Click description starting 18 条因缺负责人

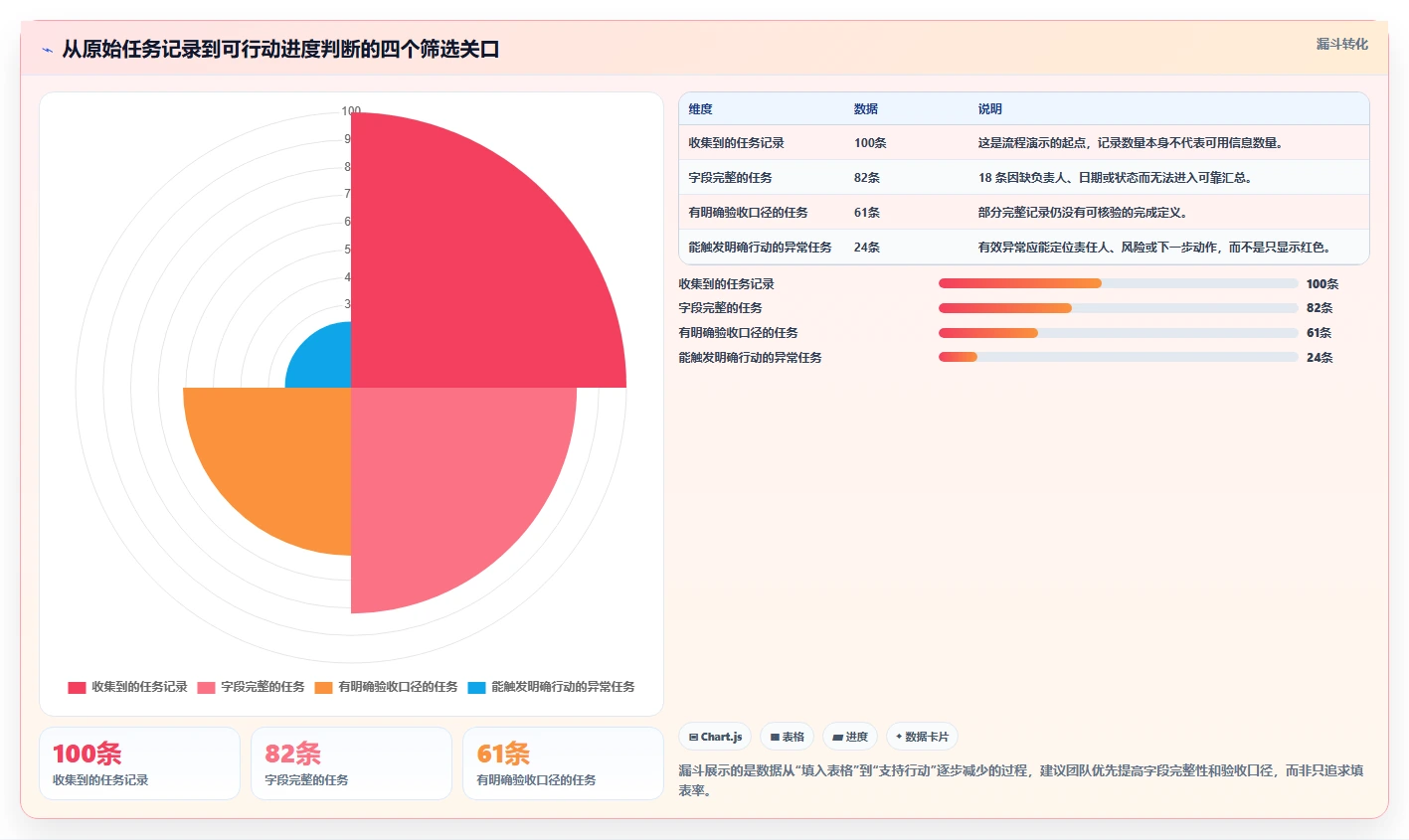[x=1117, y=178]
